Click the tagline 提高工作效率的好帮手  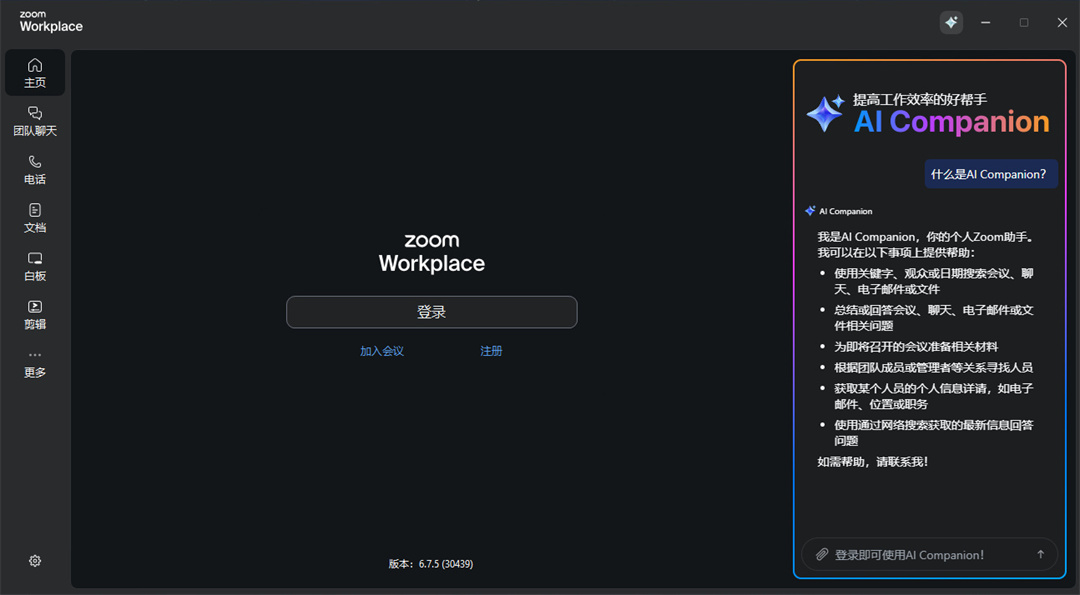click(x=920, y=100)
